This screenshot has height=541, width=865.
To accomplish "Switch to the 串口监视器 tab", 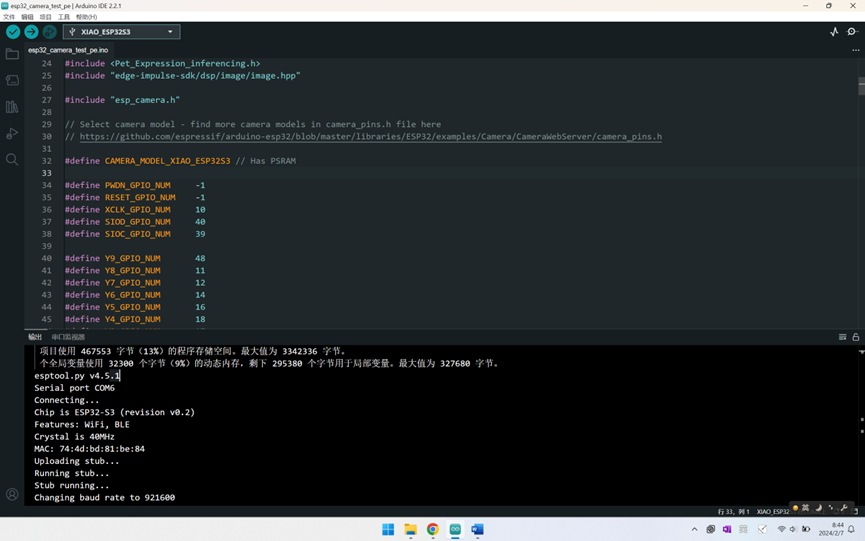I will [68, 337].
